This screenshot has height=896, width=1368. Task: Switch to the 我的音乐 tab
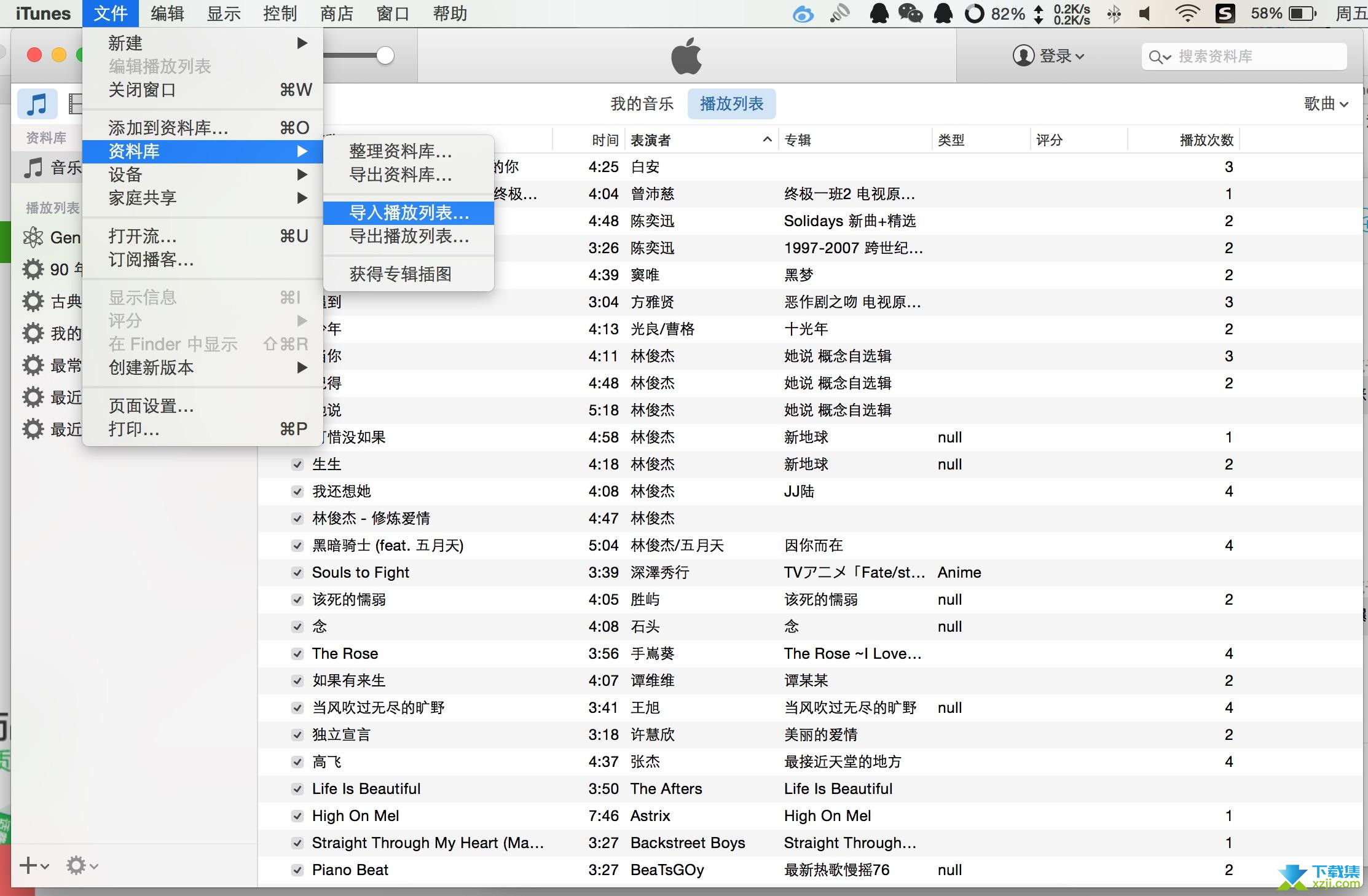pos(642,103)
